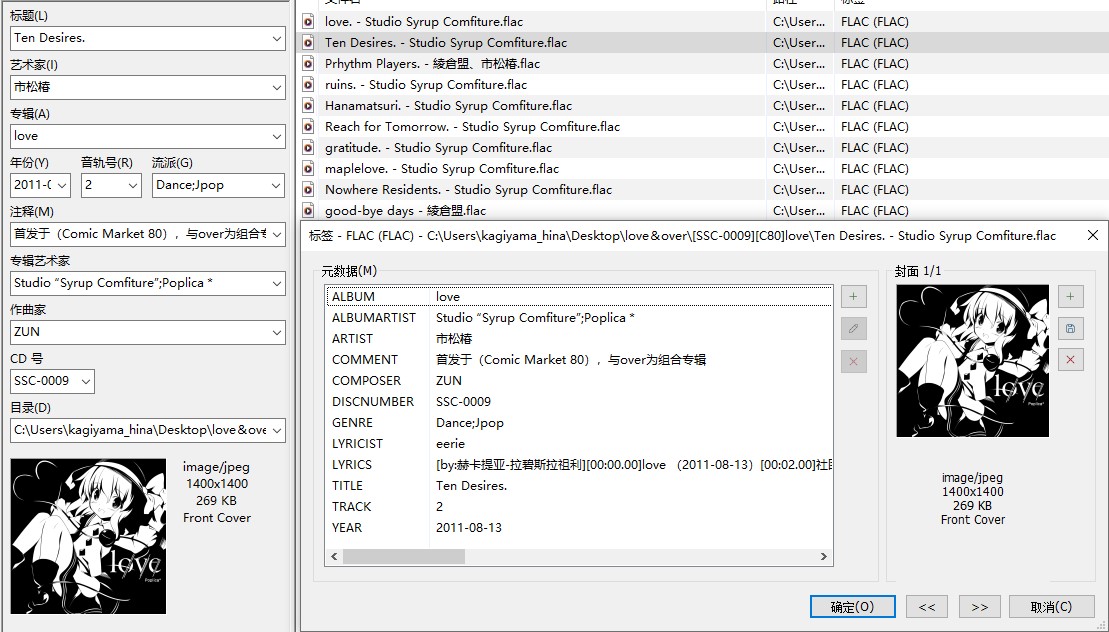Viewport: 1109px width, 632px height.
Task: Remove the selected metadata field with X icon
Action: click(854, 361)
